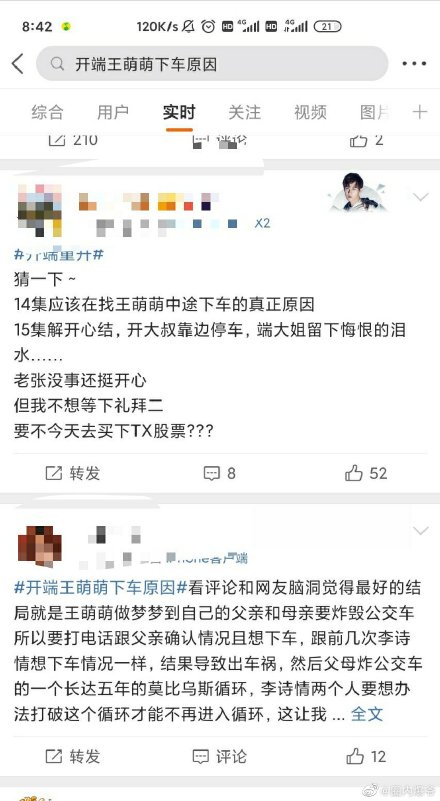Tap the plus icon after the tabs
Screen dimensions: 440x801
point(420,112)
